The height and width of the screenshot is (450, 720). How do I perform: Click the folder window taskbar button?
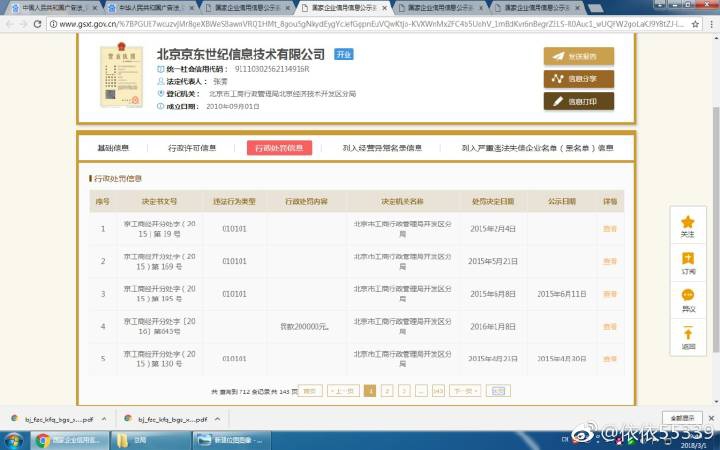pos(151,441)
